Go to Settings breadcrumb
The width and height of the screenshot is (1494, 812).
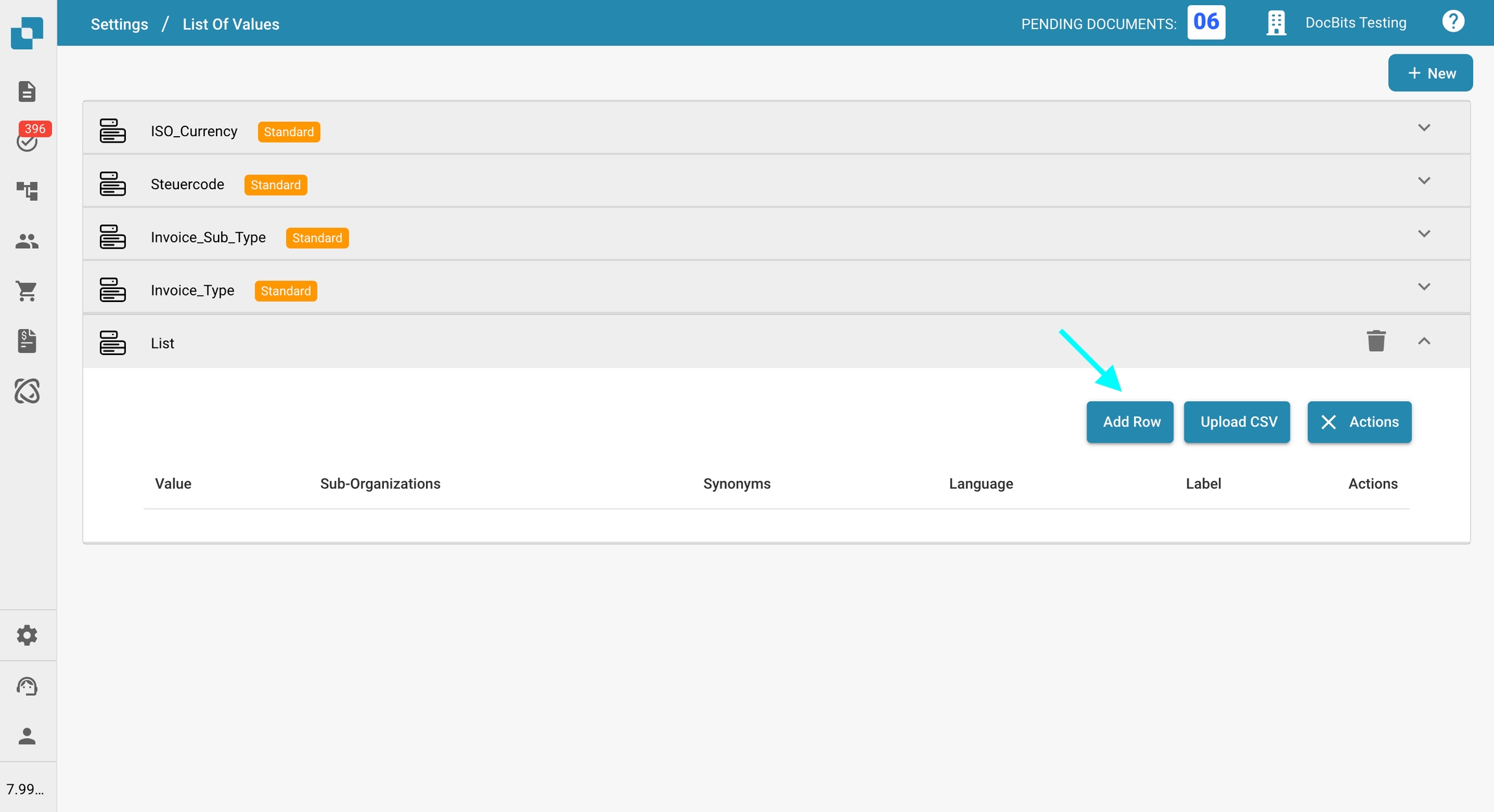[x=119, y=24]
